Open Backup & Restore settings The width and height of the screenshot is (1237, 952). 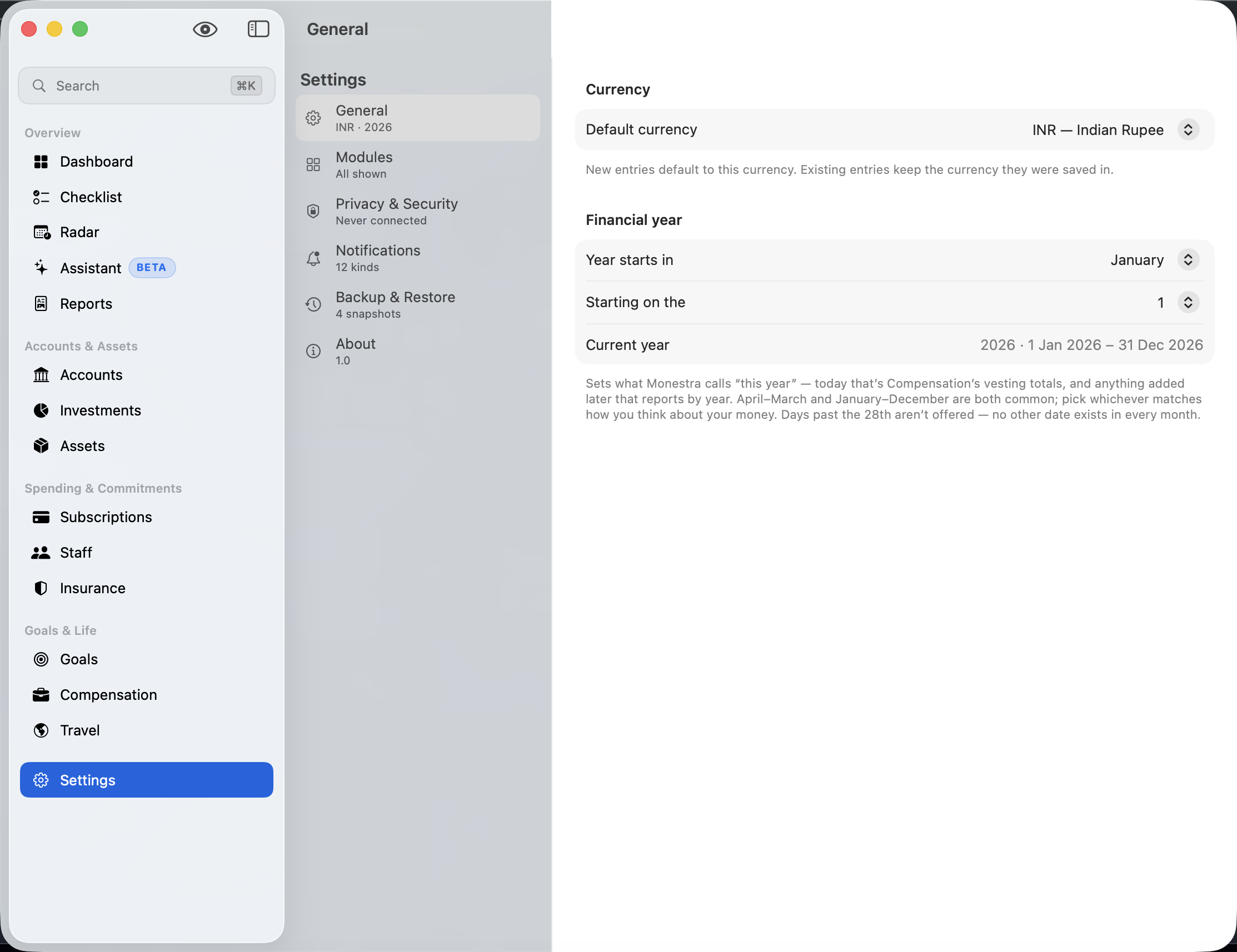(417, 304)
